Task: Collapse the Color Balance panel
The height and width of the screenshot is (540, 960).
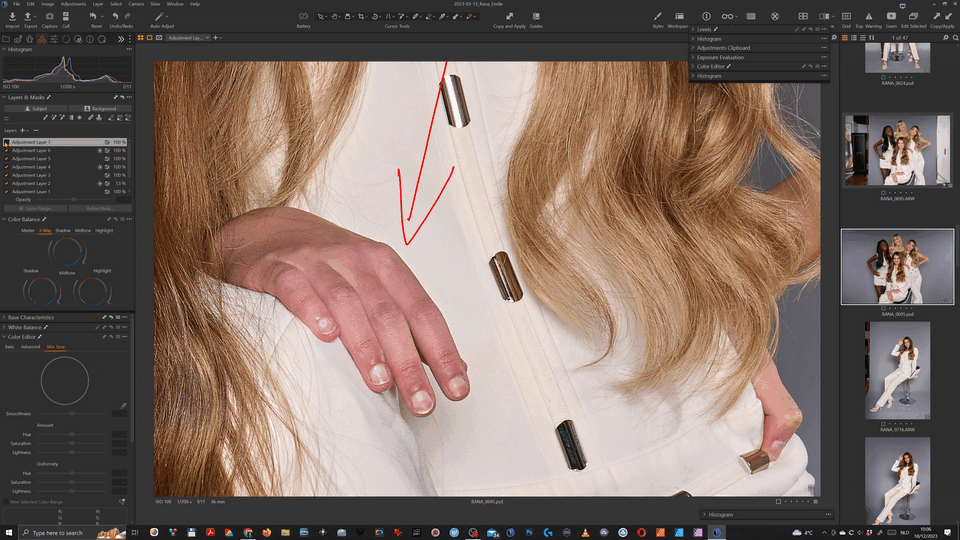Action: point(4,219)
